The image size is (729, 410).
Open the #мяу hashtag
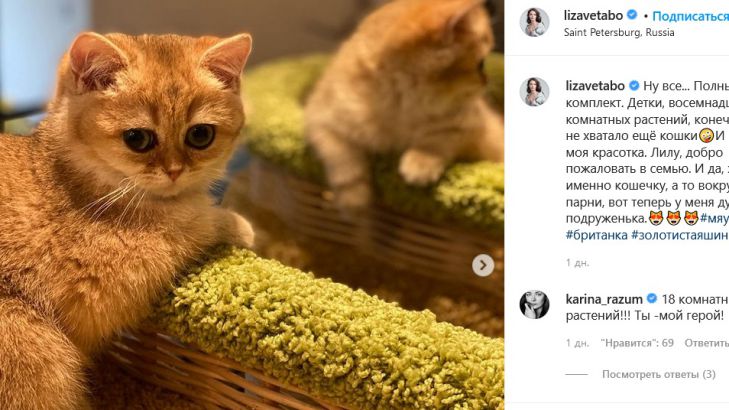713,218
